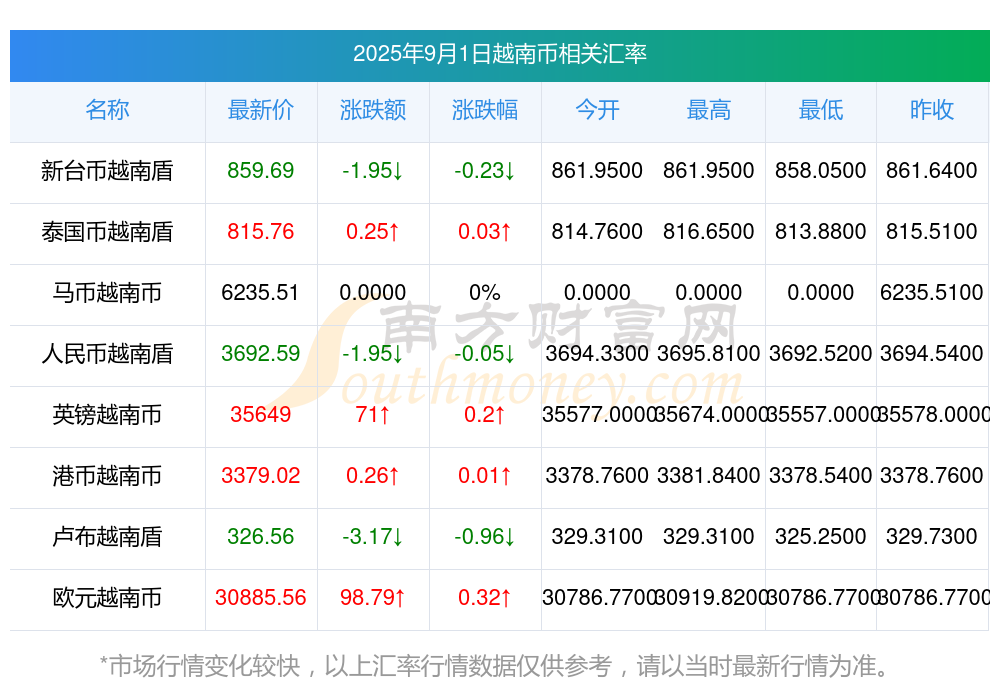Select the 欧元越南币 row name

tap(107, 598)
